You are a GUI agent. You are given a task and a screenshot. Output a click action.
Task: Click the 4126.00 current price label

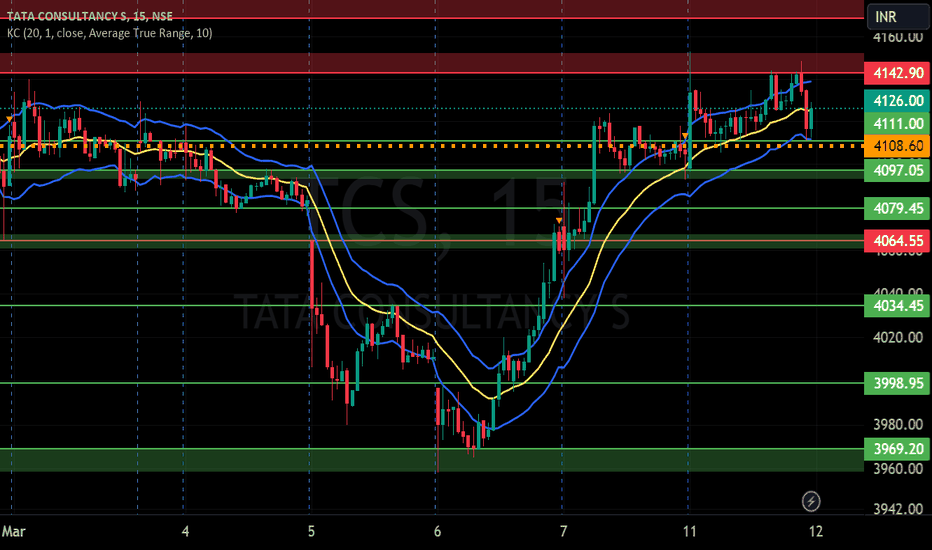click(x=898, y=100)
